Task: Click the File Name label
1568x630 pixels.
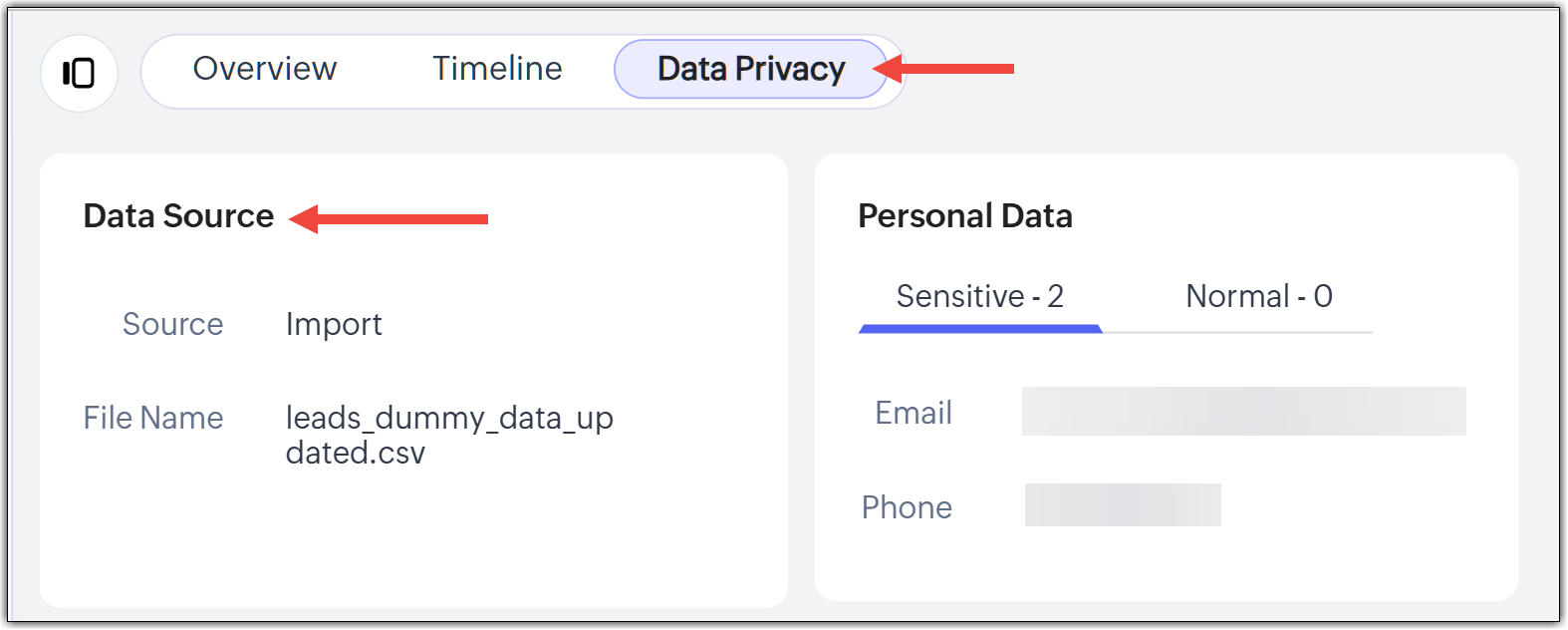Action: click(153, 418)
